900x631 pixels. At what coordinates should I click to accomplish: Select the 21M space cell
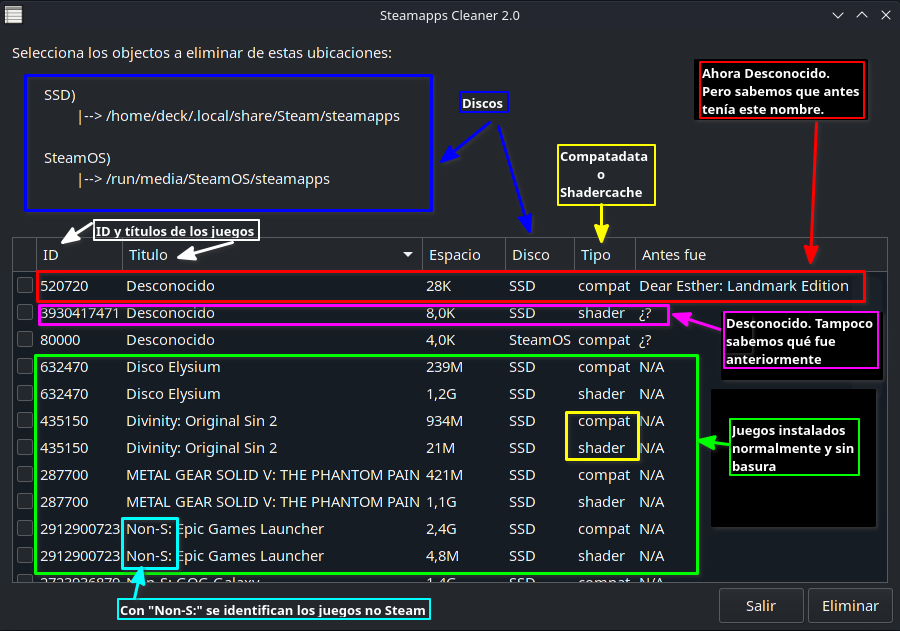point(440,448)
